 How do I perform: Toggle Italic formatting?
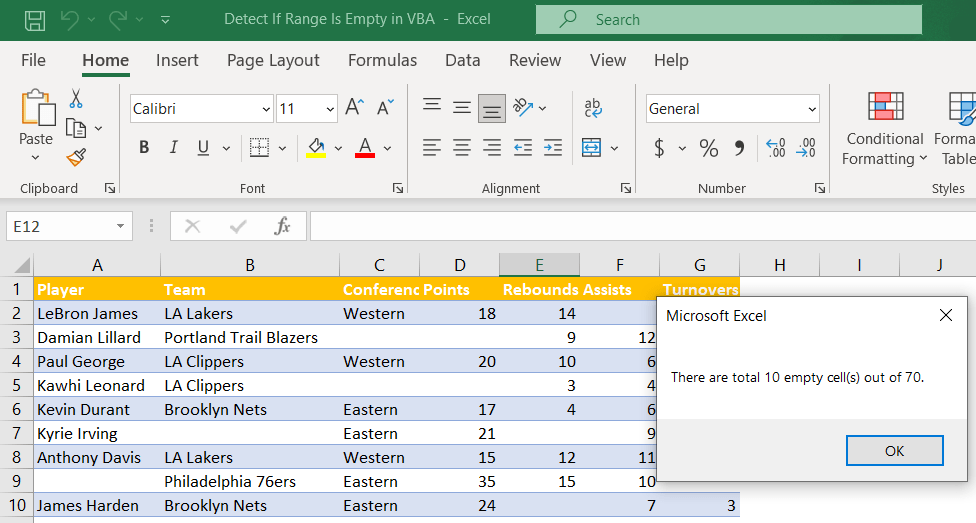point(174,148)
